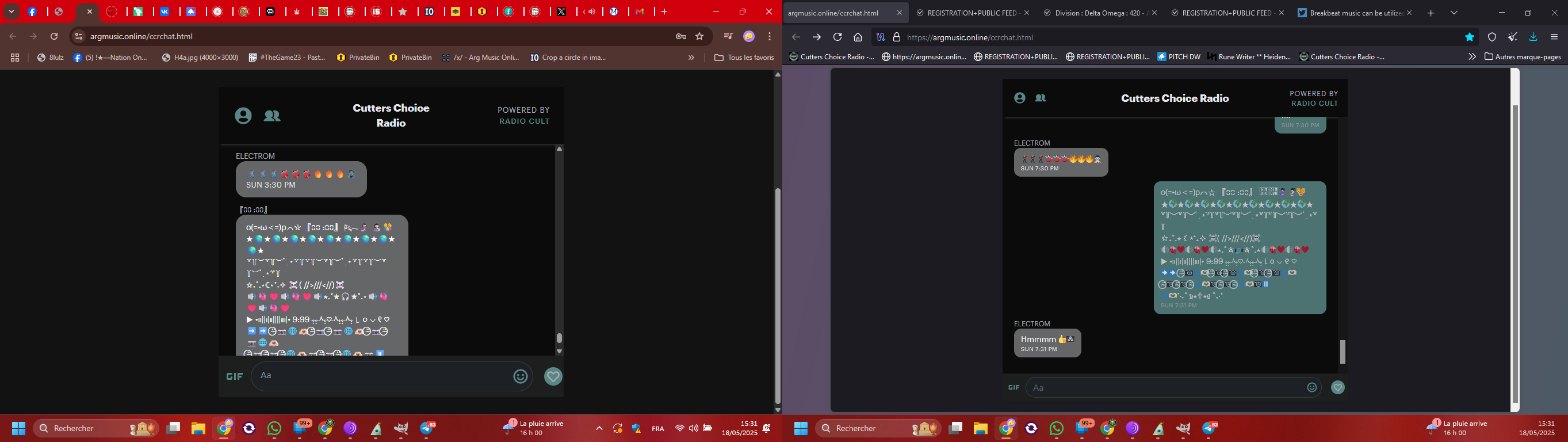Screen dimensions: 1568x442
Task: Open Telegram from left taskbar
Action: tap(428, 429)
